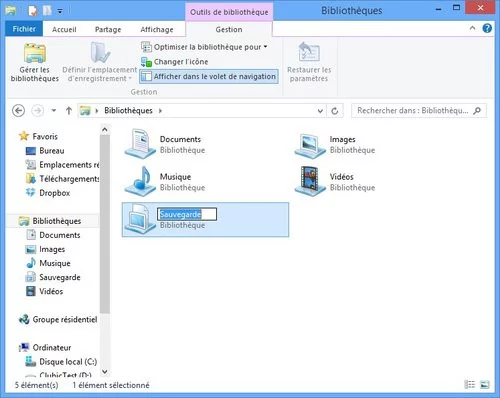
Task: Open recent locations dropdown arrow
Action: [54, 110]
